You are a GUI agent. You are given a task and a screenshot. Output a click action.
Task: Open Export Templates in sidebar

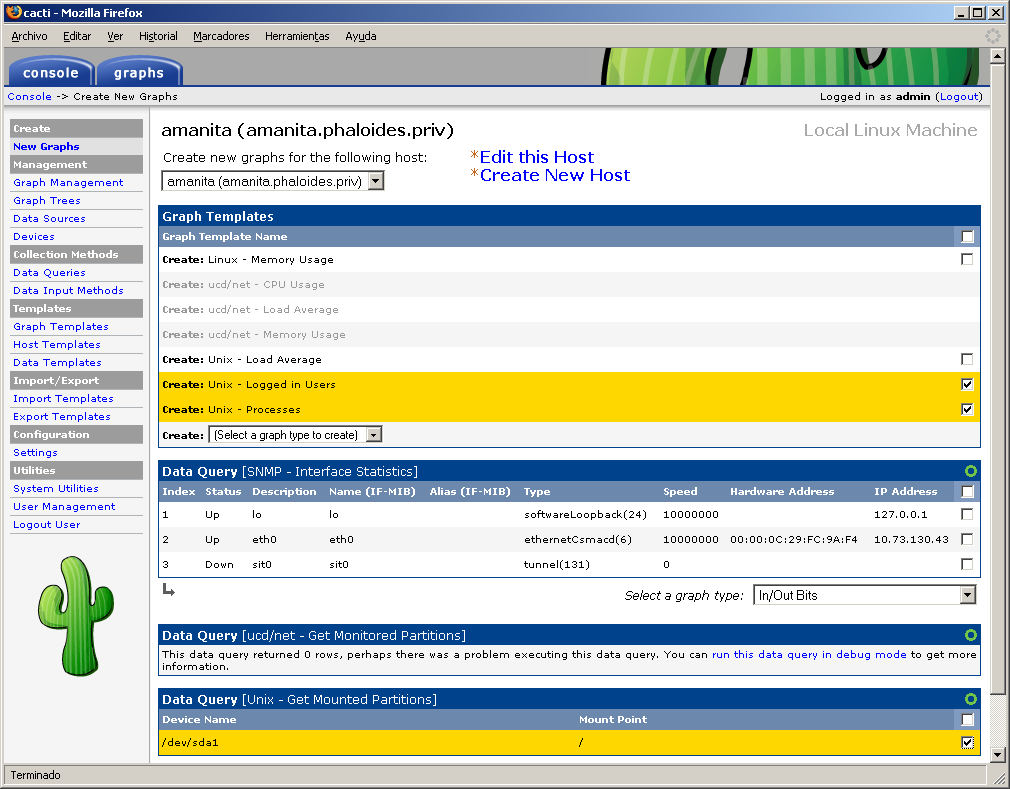pos(62,417)
